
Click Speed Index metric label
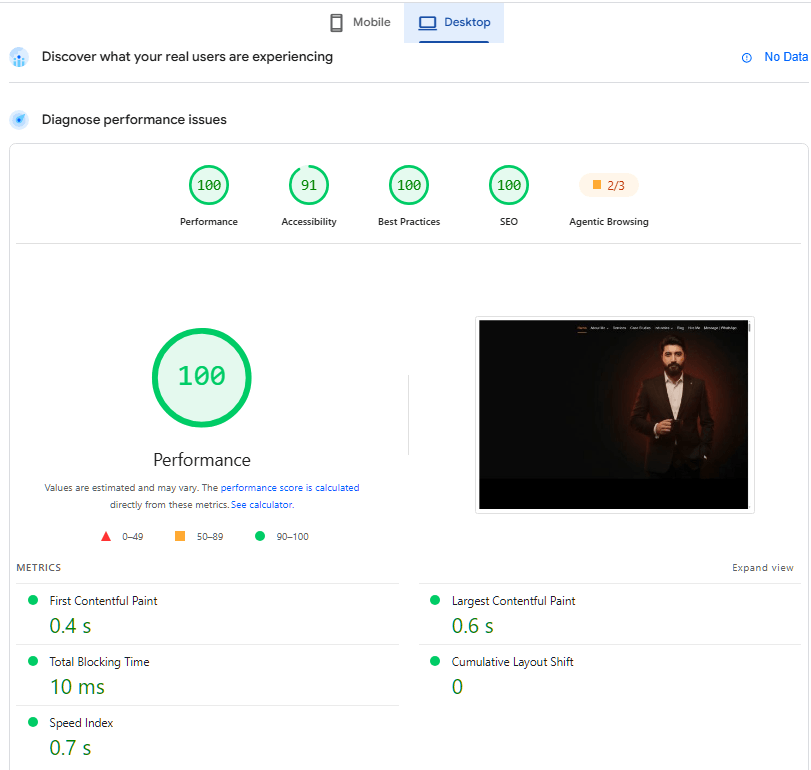[x=81, y=723]
